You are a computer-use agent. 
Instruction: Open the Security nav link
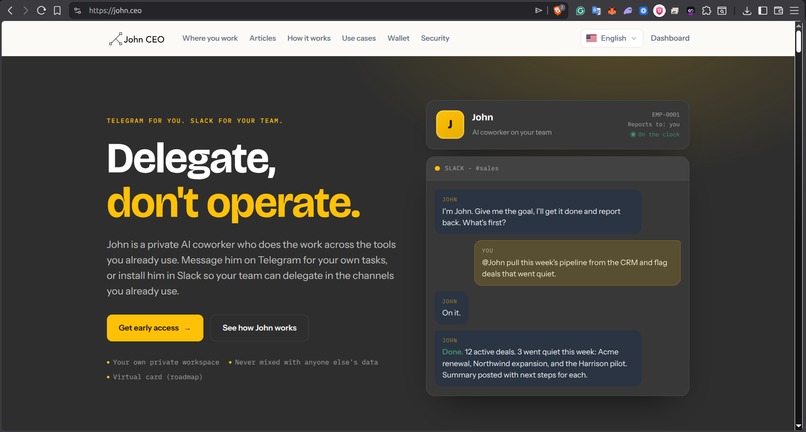pos(435,38)
